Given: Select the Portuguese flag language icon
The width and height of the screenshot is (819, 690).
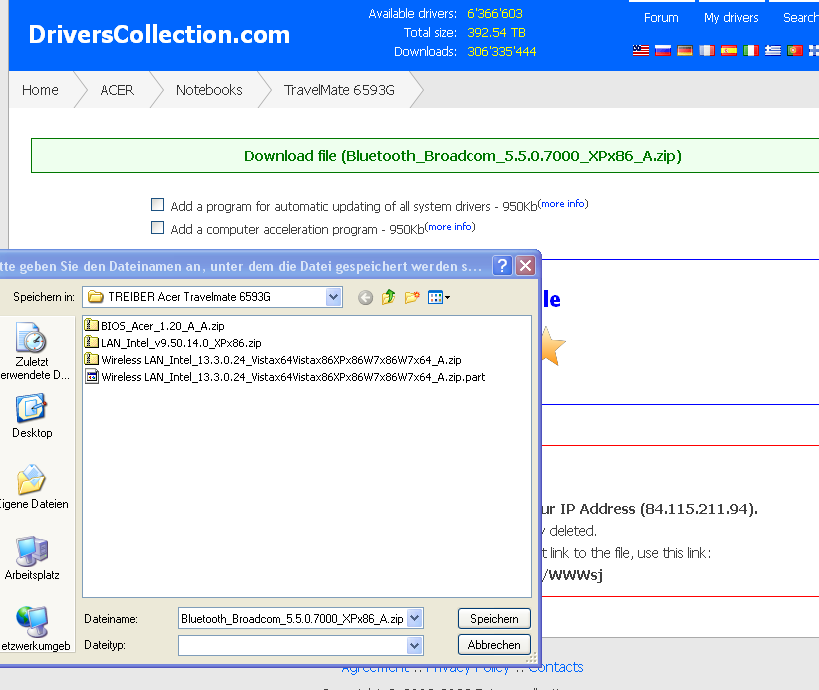Looking at the screenshot, I should (x=794, y=51).
